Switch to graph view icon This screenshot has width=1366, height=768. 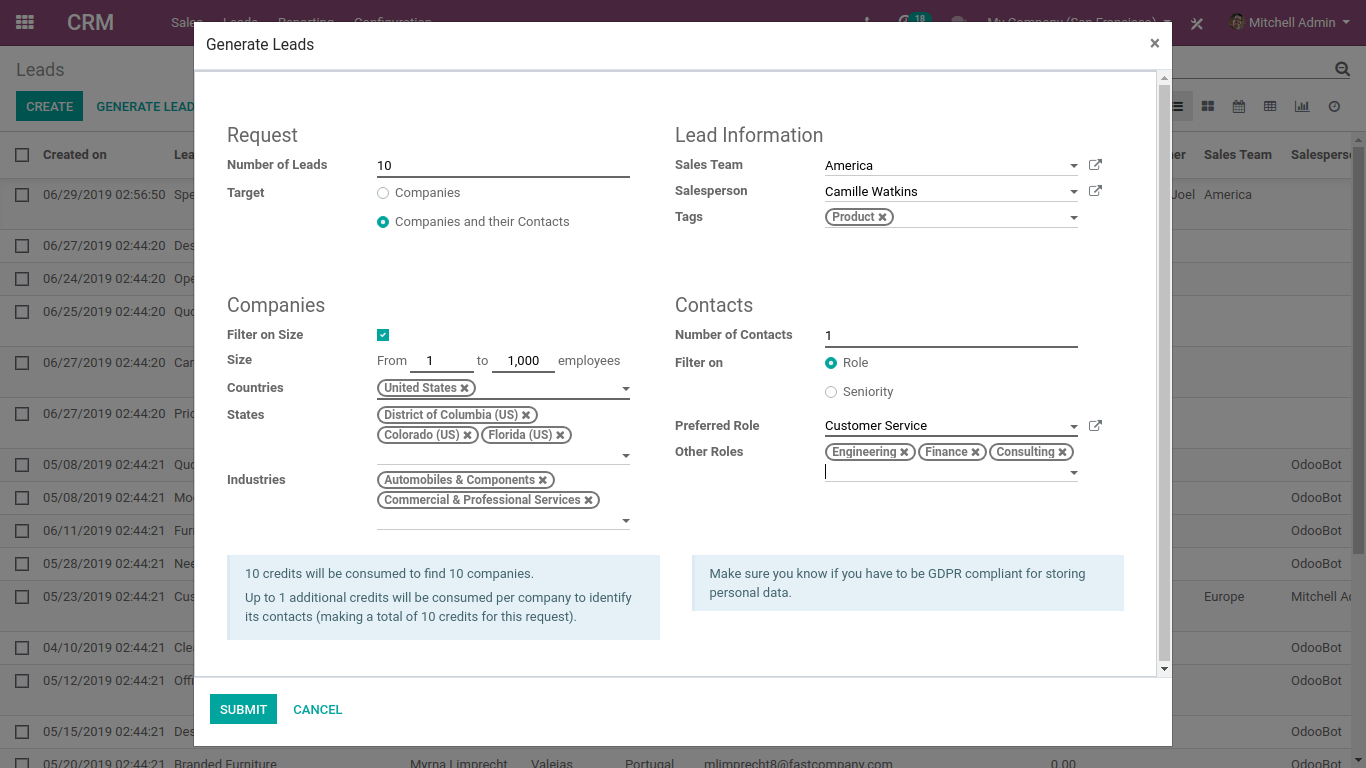point(1302,106)
